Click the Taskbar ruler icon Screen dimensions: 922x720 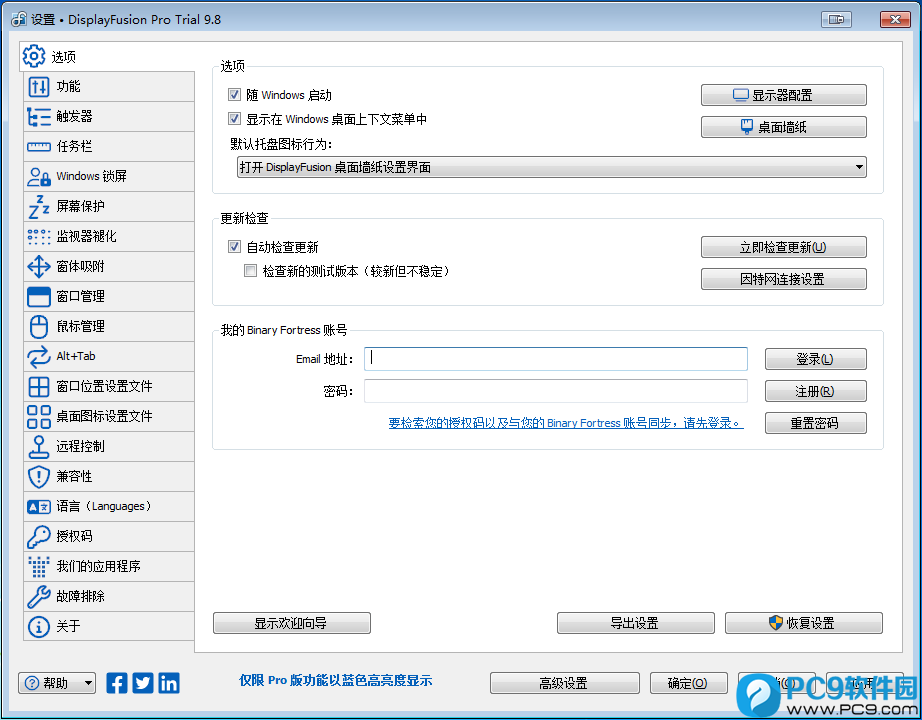(39, 147)
